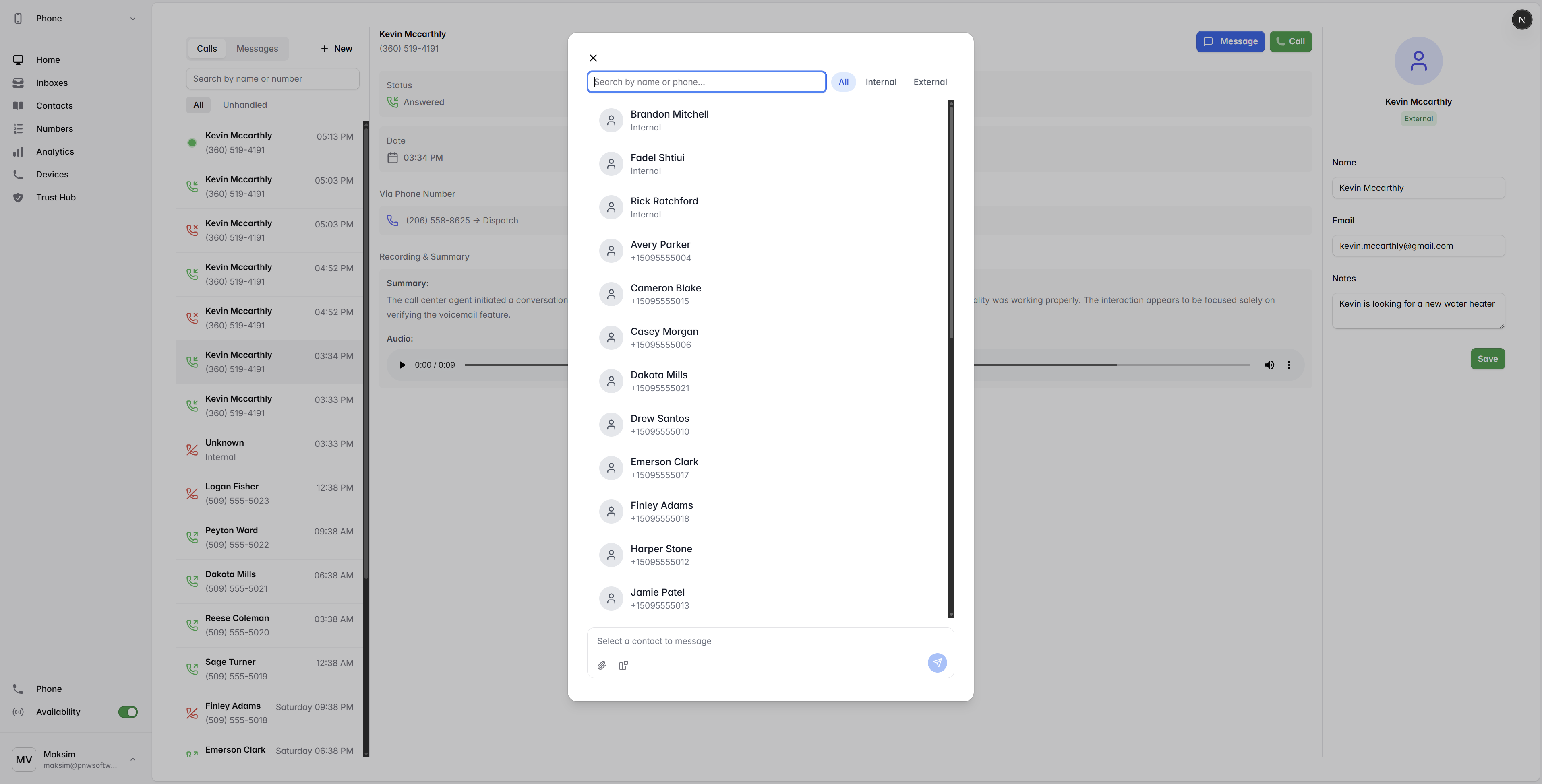The height and width of the screenshot is (784, 1542).
Task: Open audio player more options menu
Action: click(1289, 365)
